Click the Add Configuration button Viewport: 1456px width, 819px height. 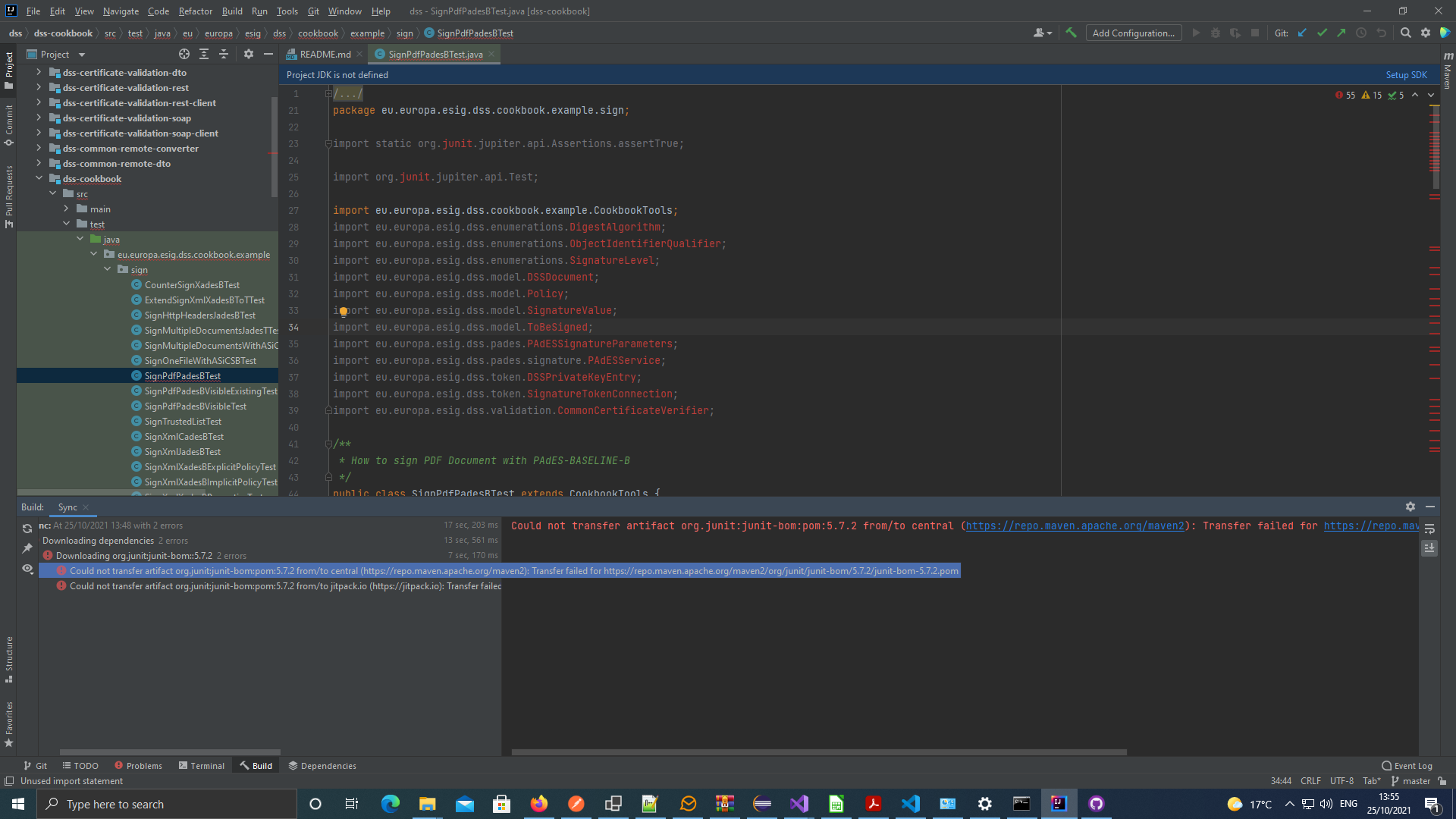[1133, 33]
